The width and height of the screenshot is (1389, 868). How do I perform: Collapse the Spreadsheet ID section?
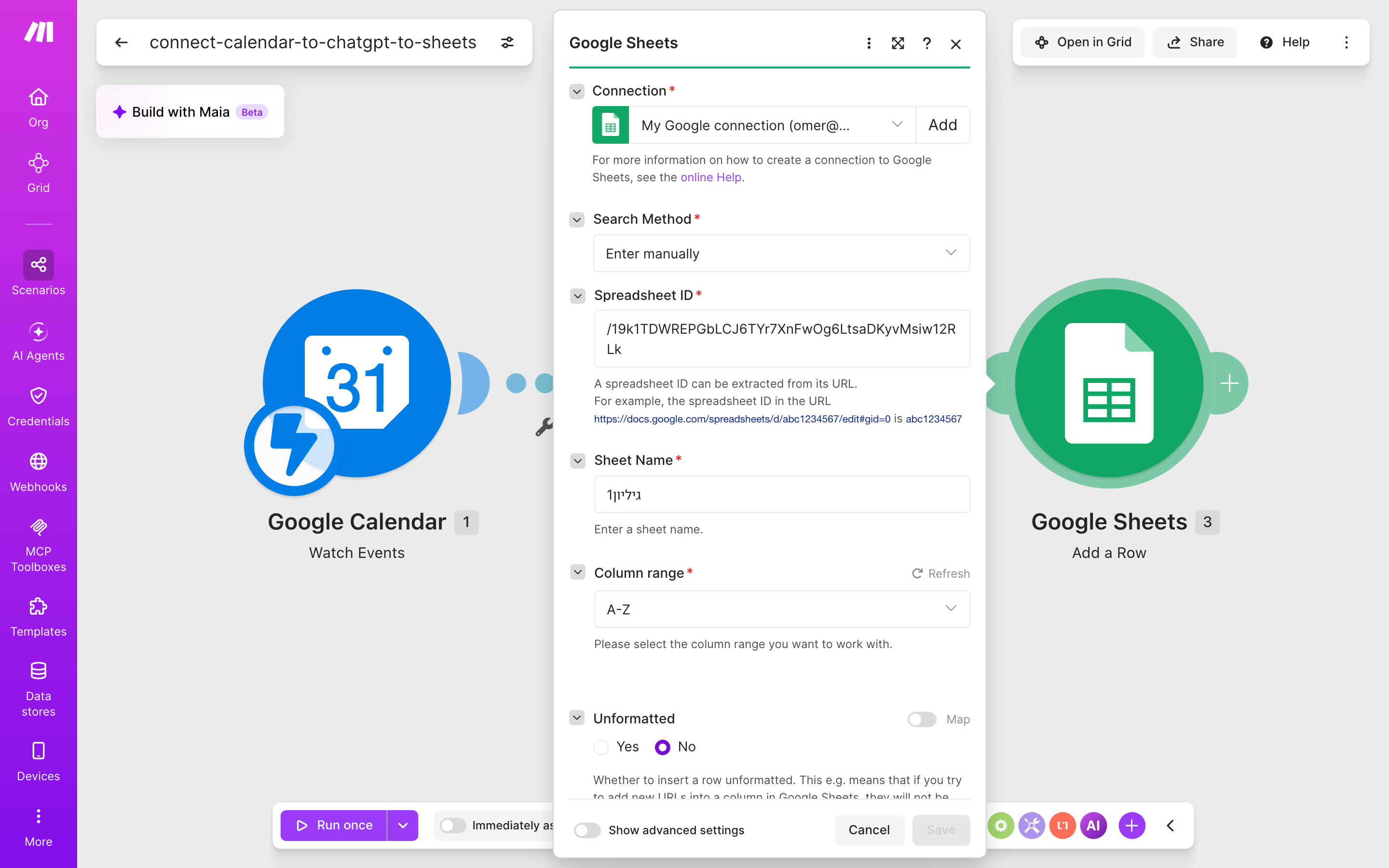pos(577,296)
